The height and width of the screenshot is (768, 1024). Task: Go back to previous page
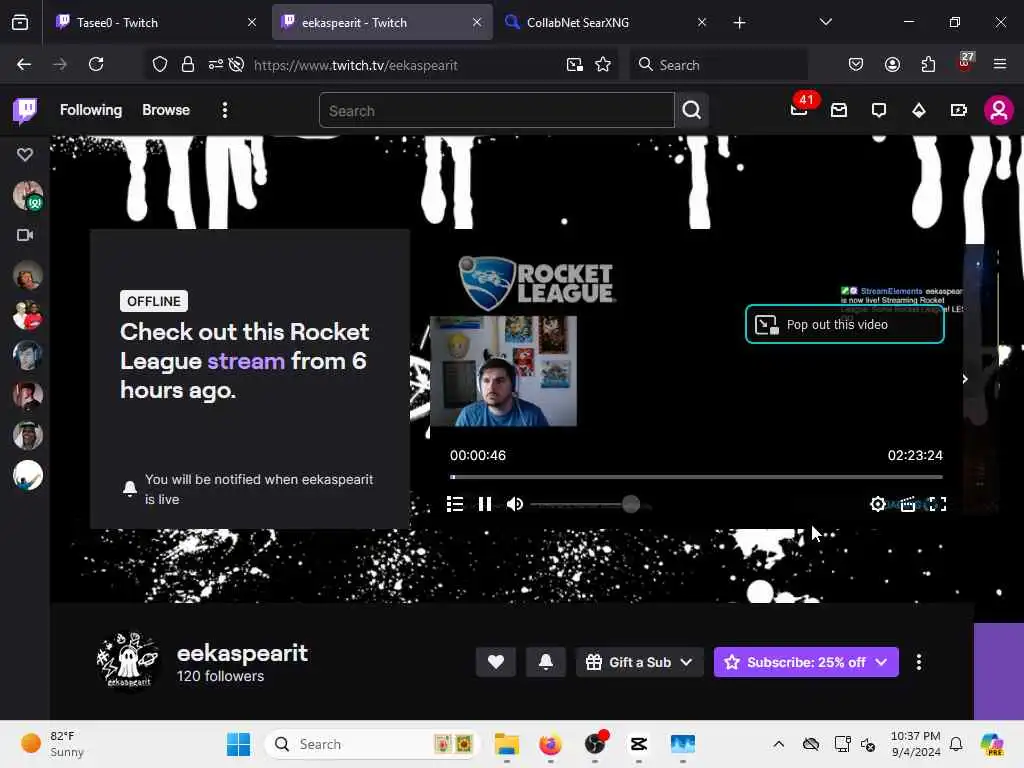coord(24,64)
